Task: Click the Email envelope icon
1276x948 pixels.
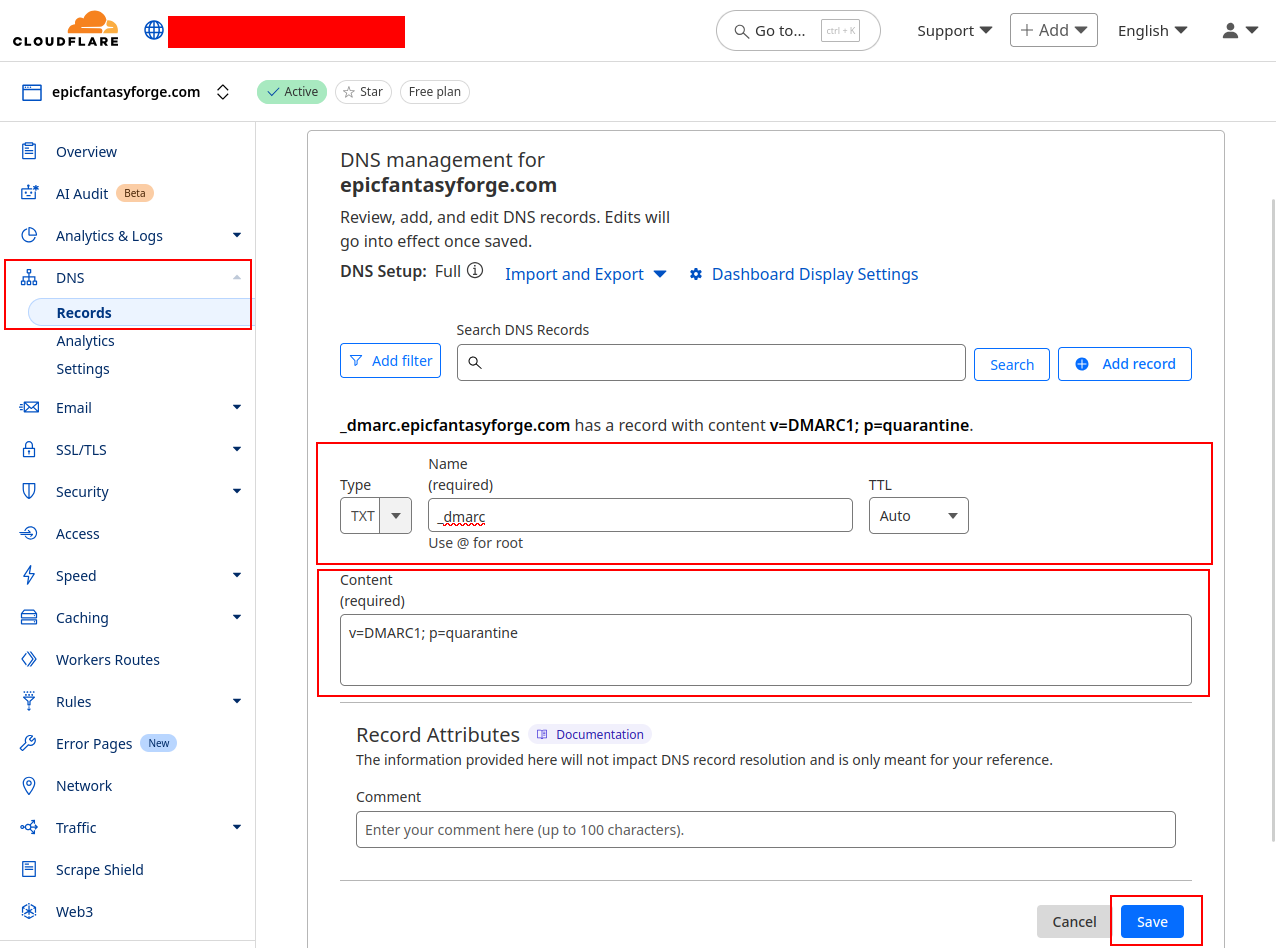Action: [x=29, y=407]
